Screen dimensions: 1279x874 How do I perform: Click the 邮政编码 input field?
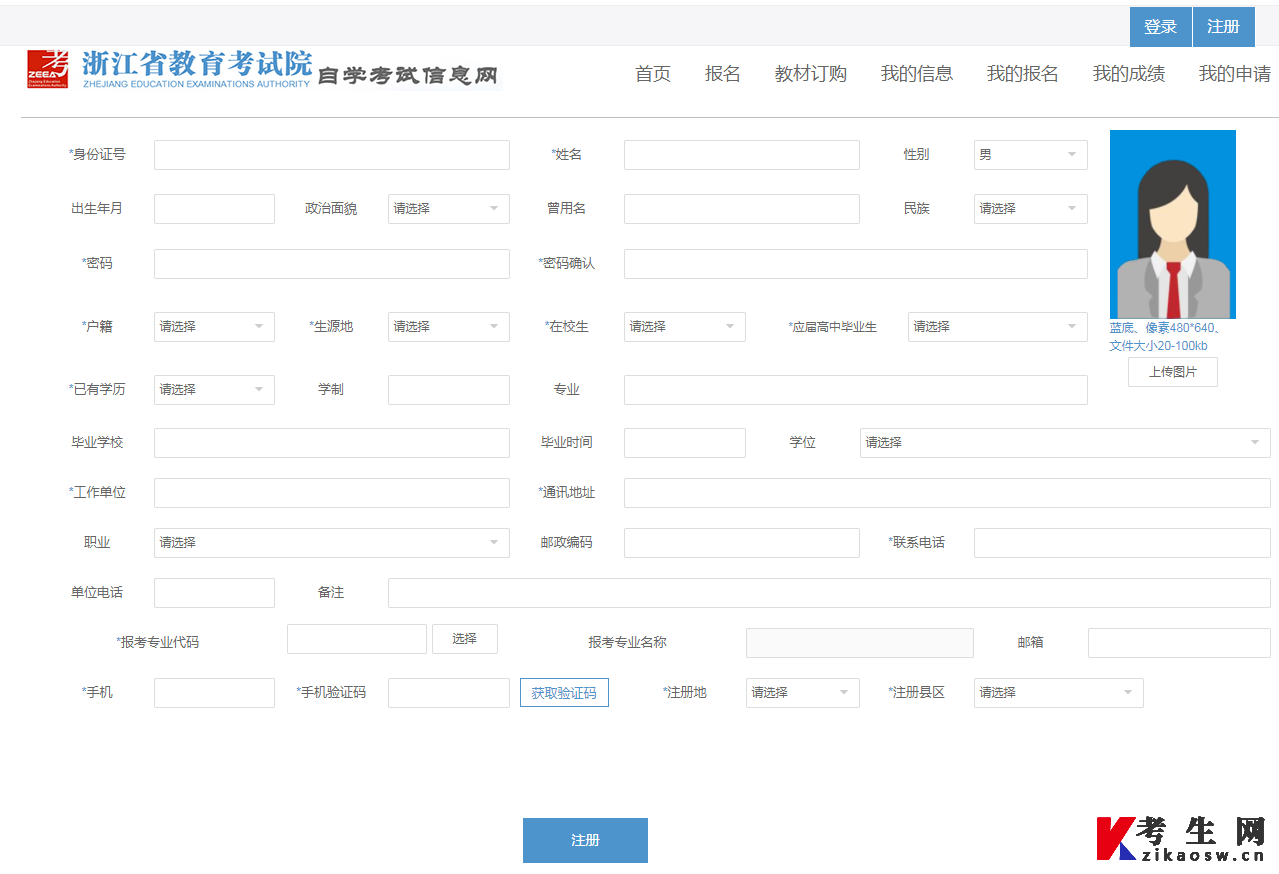[742, 543]
